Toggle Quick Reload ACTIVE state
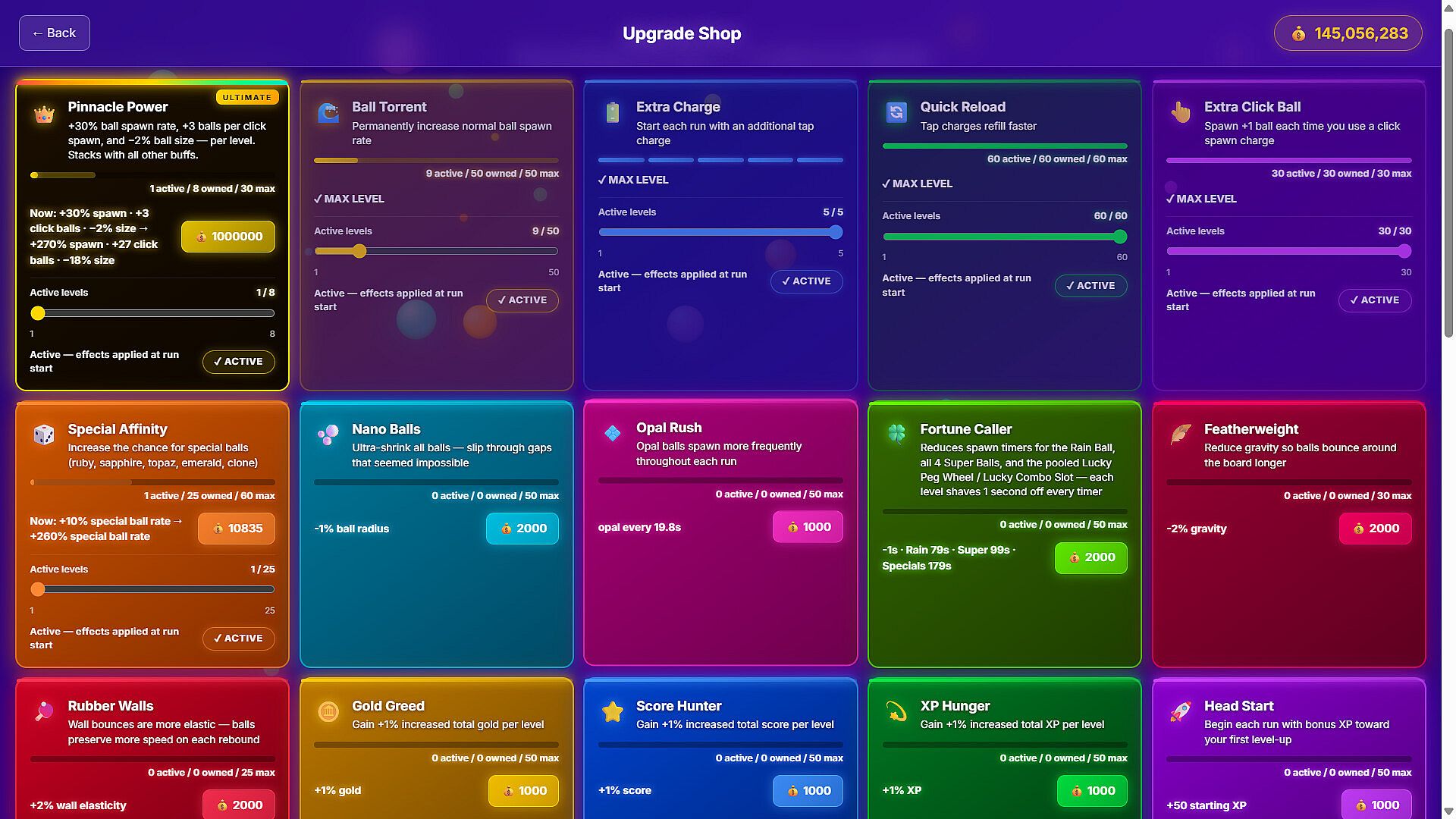The width and height of the screenshot is (1456, 819). point(1090,286)
